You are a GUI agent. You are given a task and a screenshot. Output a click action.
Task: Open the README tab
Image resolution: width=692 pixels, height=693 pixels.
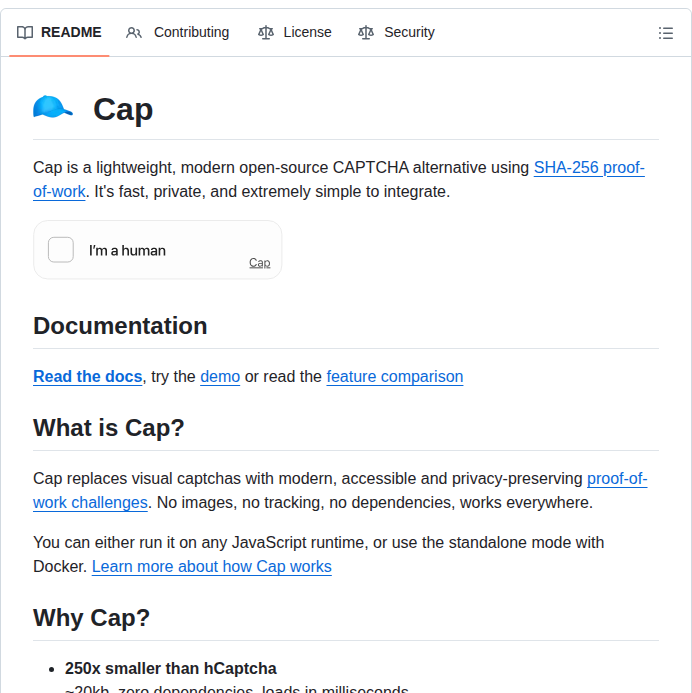pyautogui.click(x=59, y=32)
